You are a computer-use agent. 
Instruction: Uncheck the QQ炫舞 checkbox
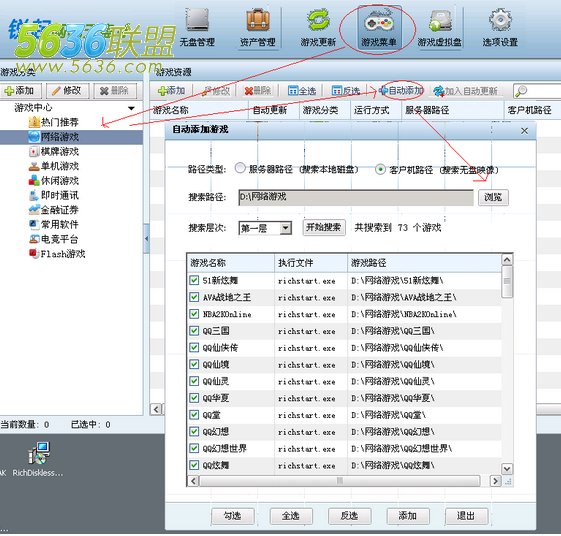point(194,465)
